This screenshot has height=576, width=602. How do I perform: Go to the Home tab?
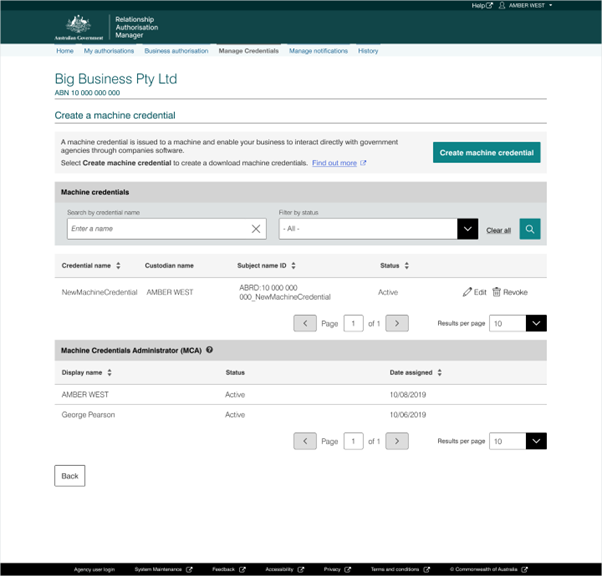[64, 51]
